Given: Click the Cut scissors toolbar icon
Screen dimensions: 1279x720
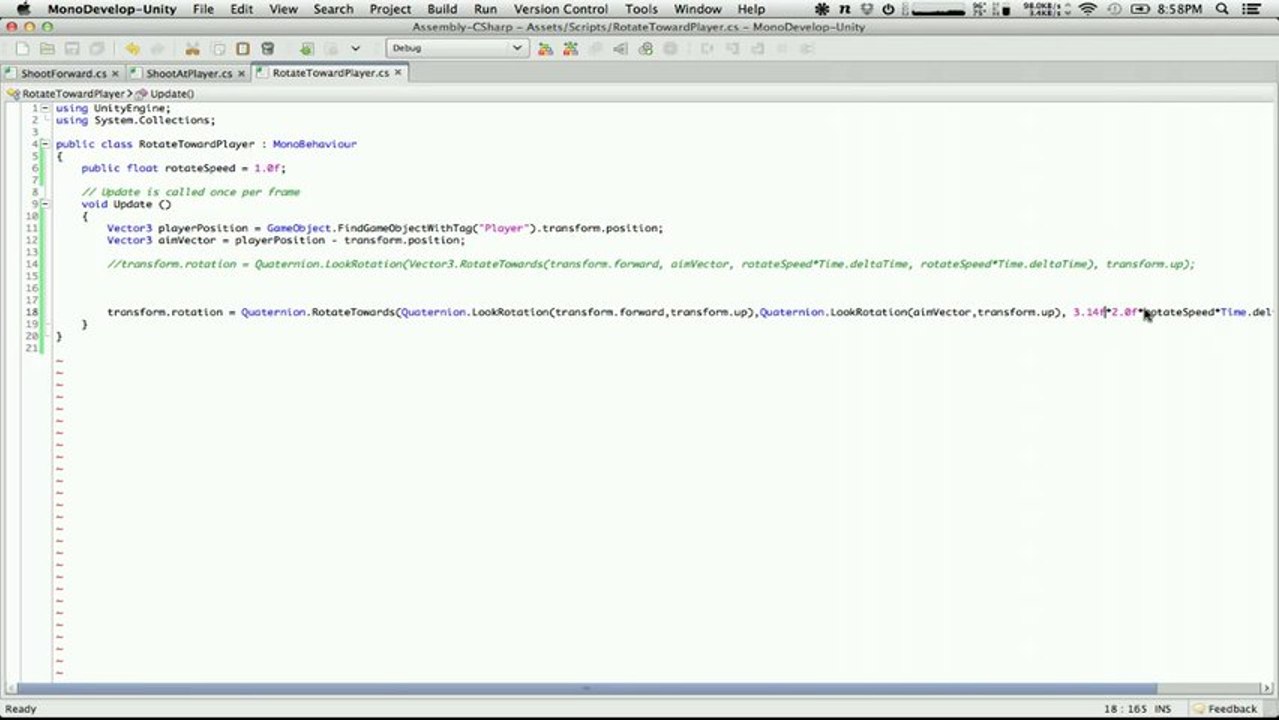Looking at the screenshot, I should point(192,48).
